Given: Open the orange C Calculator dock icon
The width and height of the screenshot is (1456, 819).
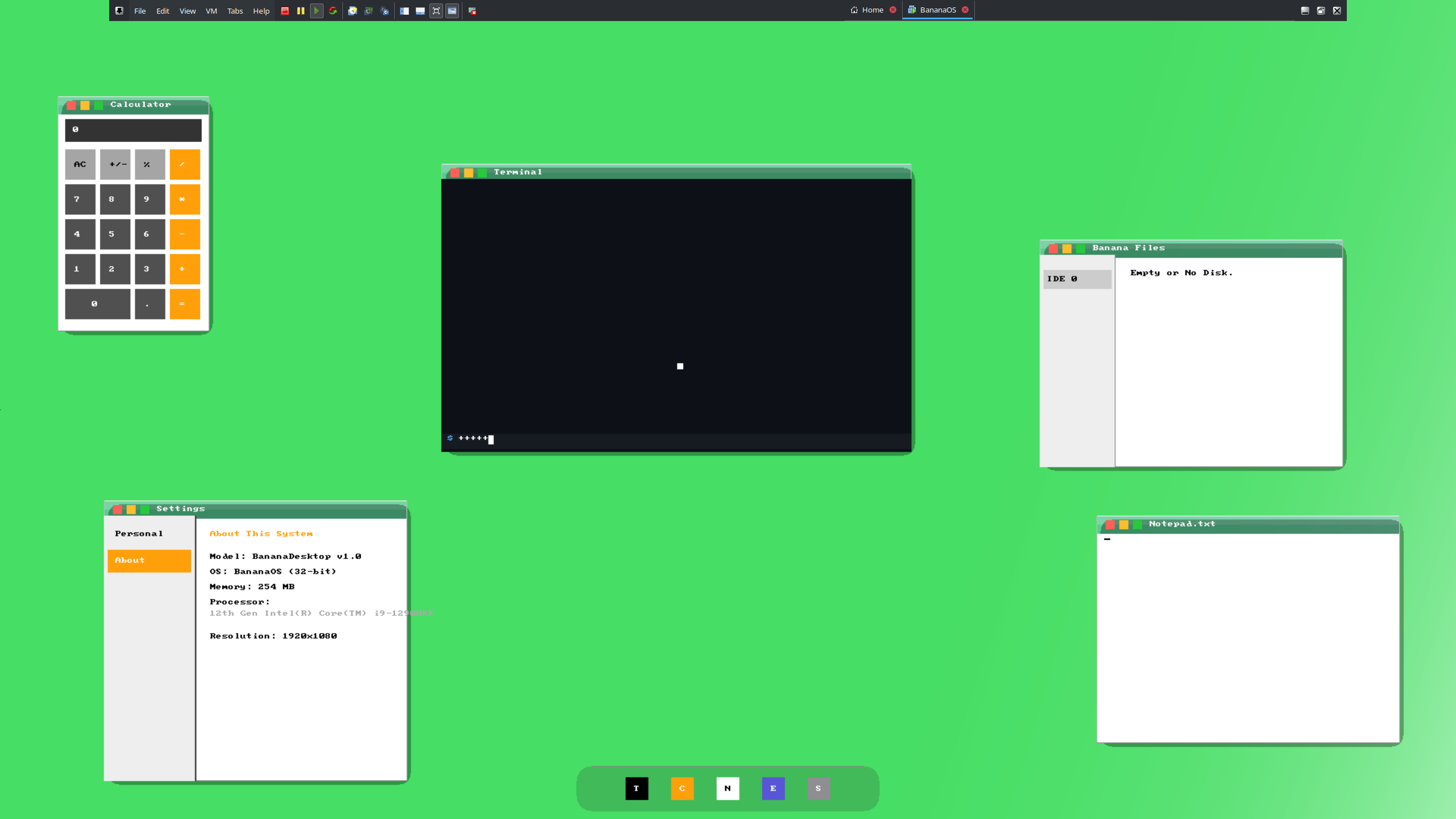Looking at the screenshot, I should point(682,788).
